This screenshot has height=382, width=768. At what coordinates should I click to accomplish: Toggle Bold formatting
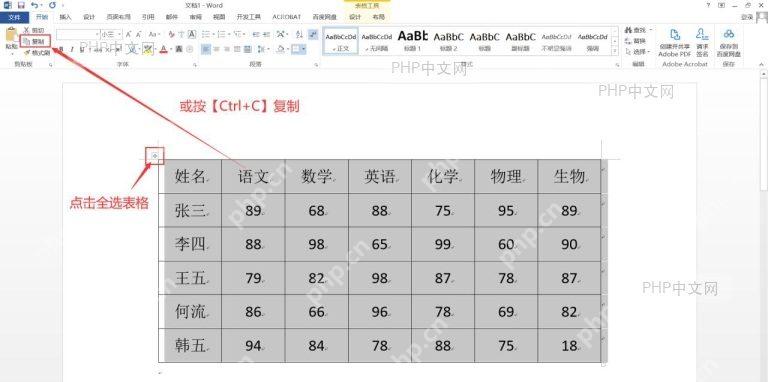pyautogui.click(x=61, y=49)
